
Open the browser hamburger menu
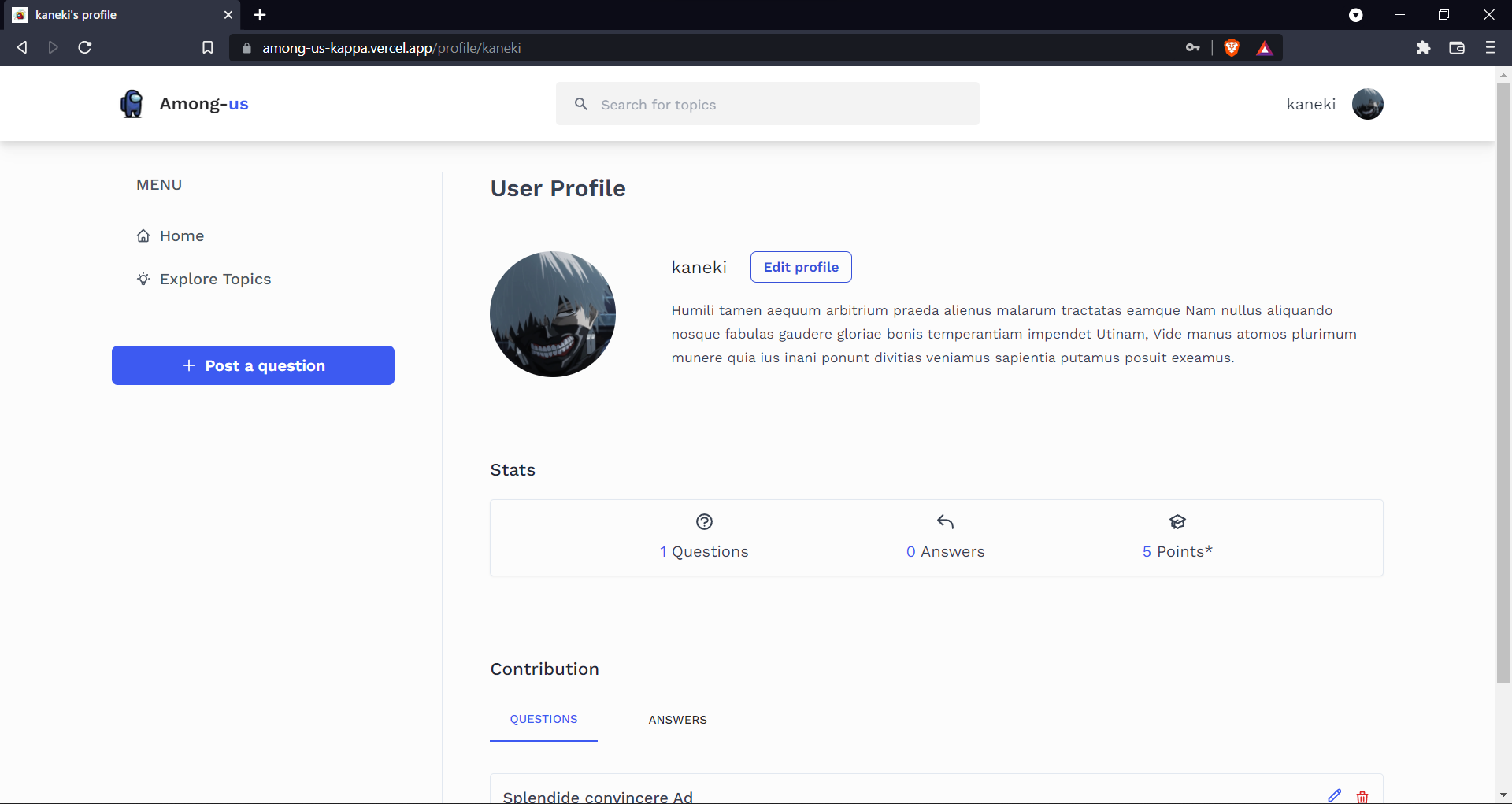[1490, 47]
